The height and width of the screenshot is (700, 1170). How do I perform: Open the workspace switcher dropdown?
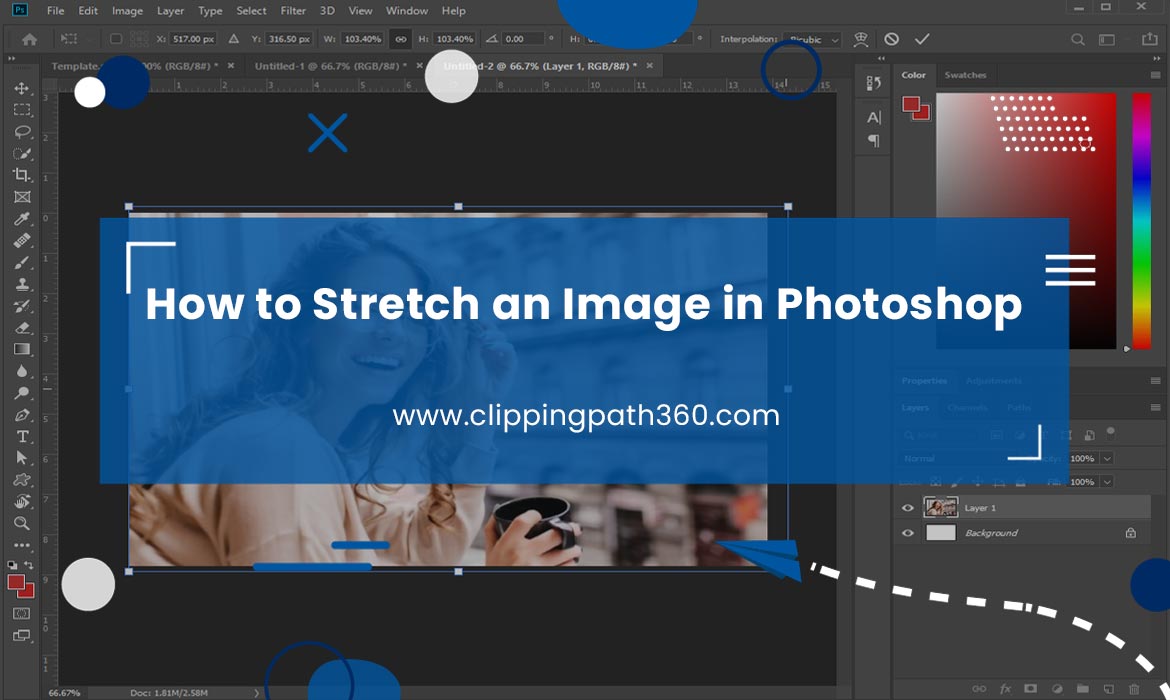point(1107,40)
